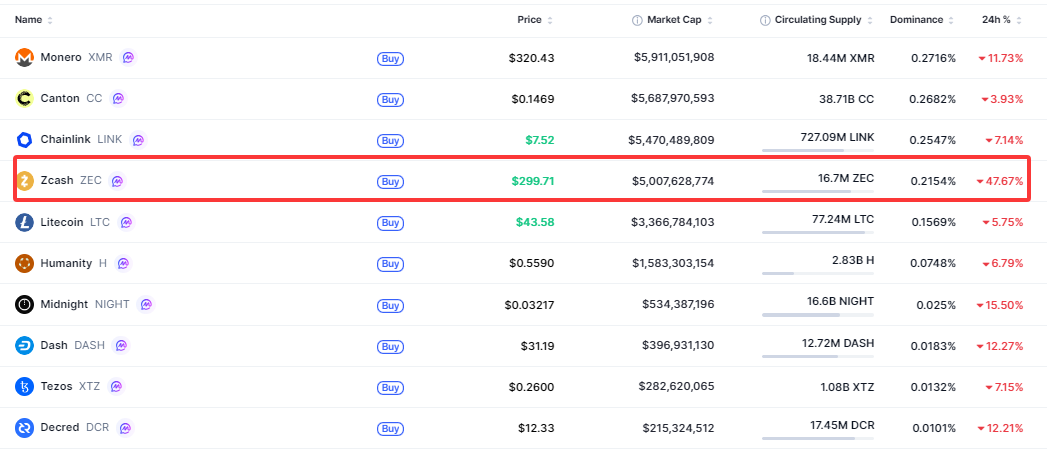Click purple AI badge next to NIGHT

click(x=146, y=304)
